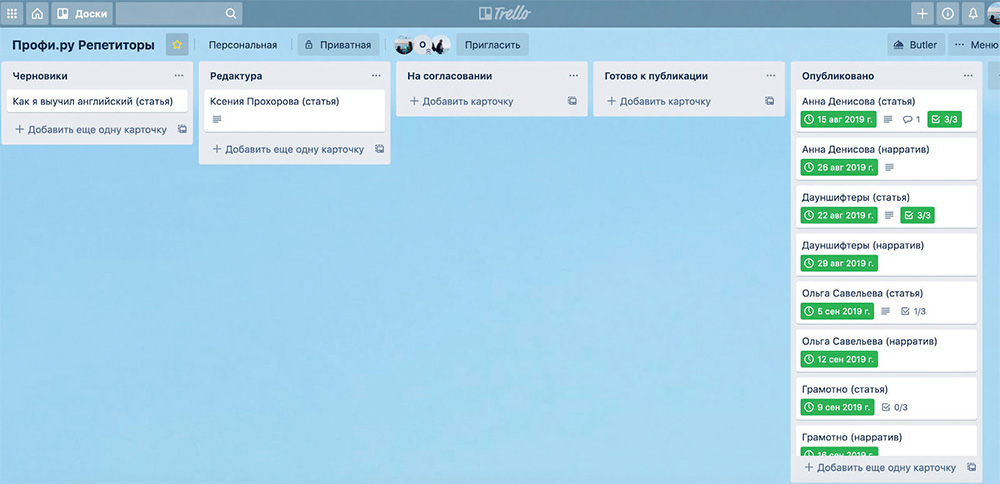Click the create plus icon in header
The height and width of the screenshot is (484, 1000).
point(922,14)
